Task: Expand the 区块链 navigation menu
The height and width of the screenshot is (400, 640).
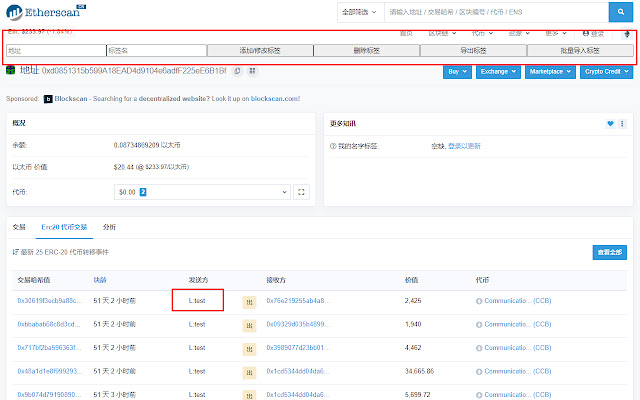Action: [x=442, y=33]
